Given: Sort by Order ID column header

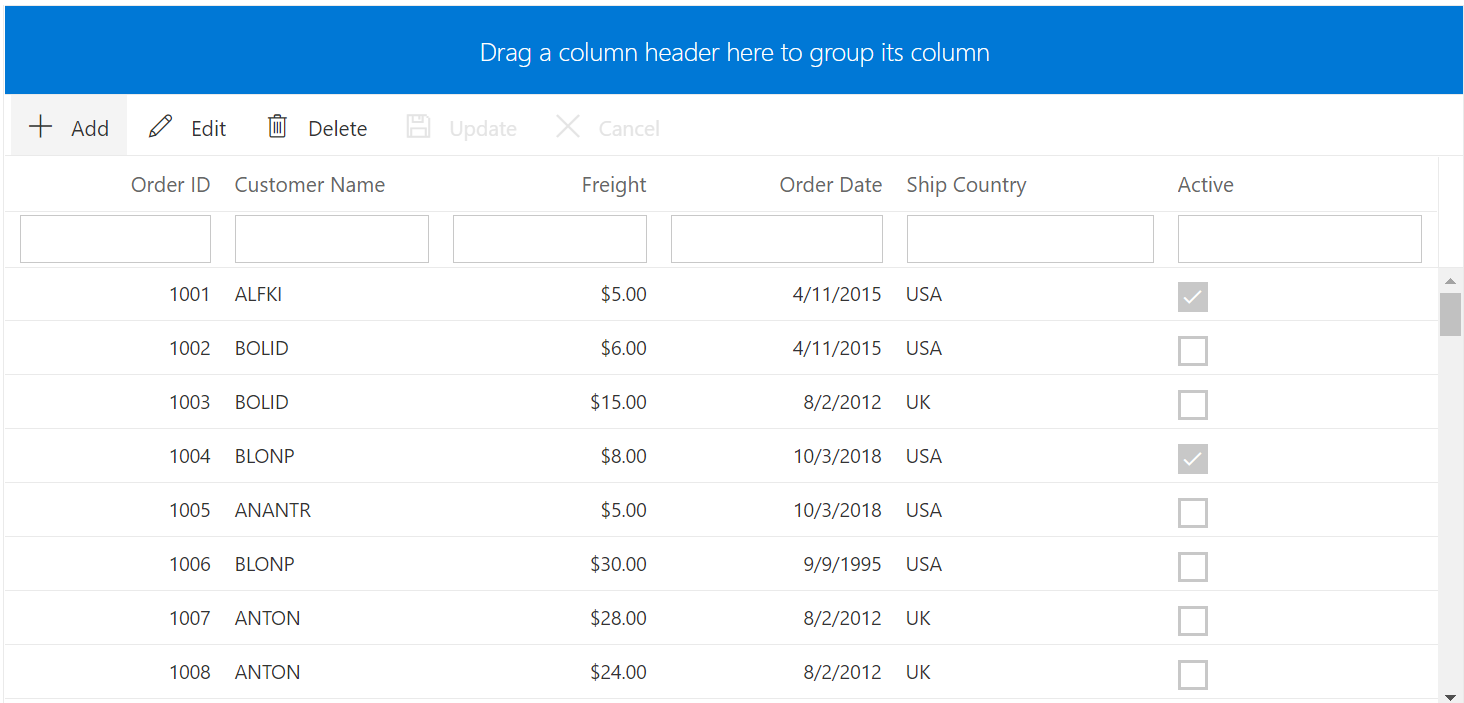Looking at the screenshot, I should point(170,185).
